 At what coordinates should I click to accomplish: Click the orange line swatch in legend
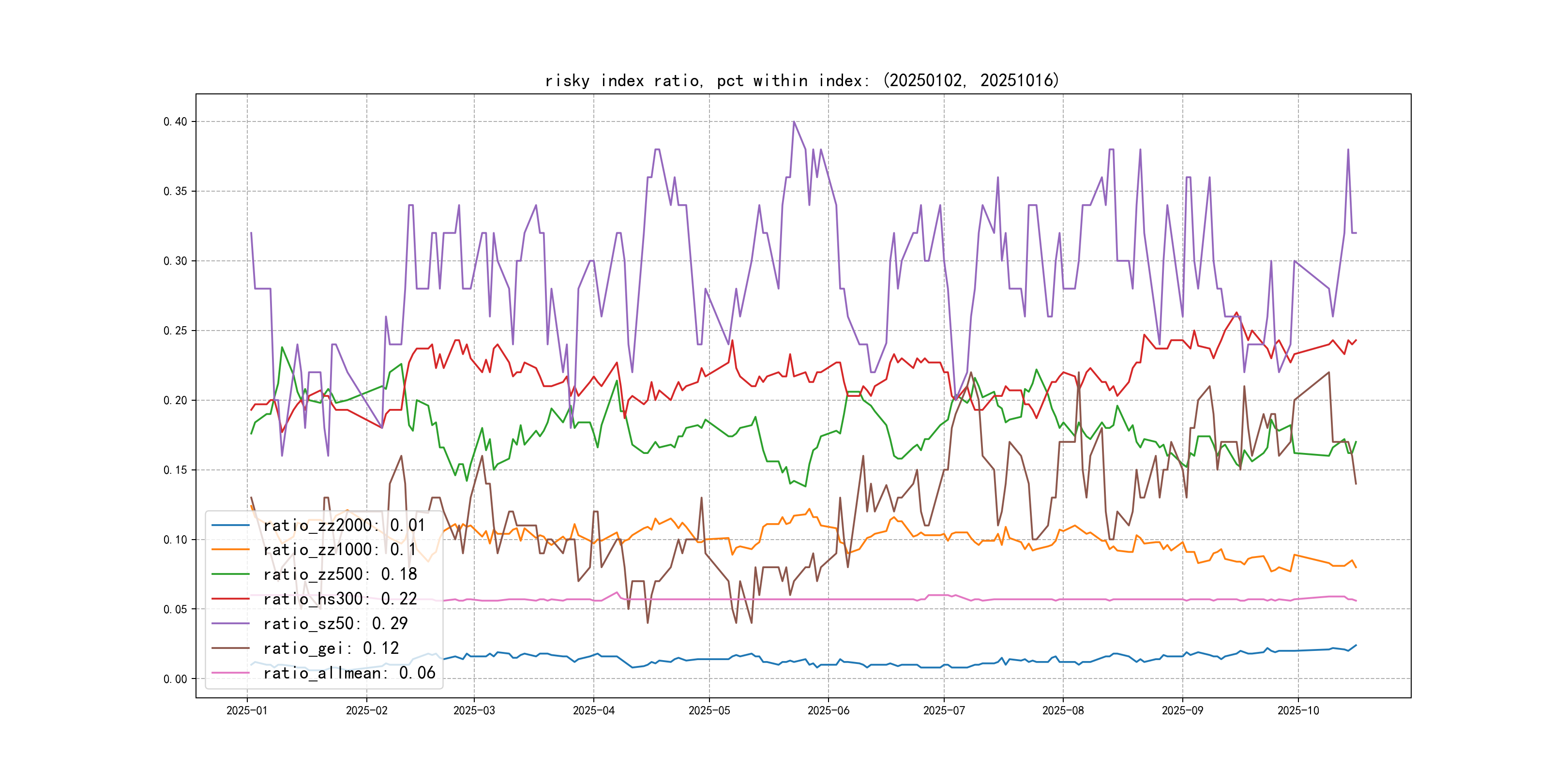230,549
